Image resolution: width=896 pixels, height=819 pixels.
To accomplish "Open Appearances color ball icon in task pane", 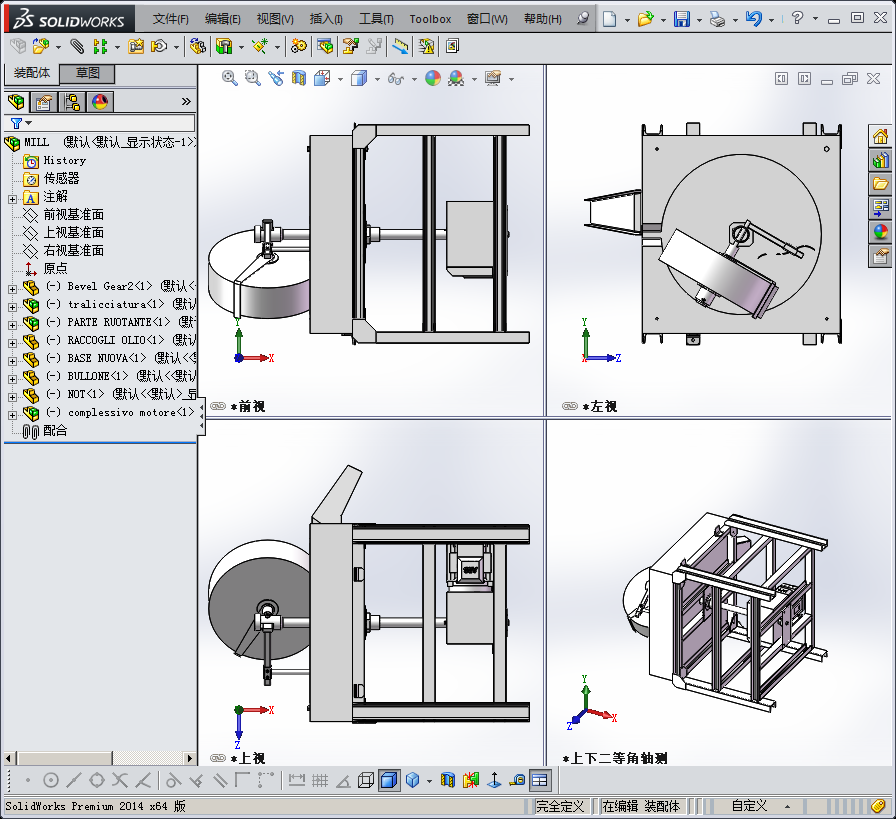I will coord(881,232).
